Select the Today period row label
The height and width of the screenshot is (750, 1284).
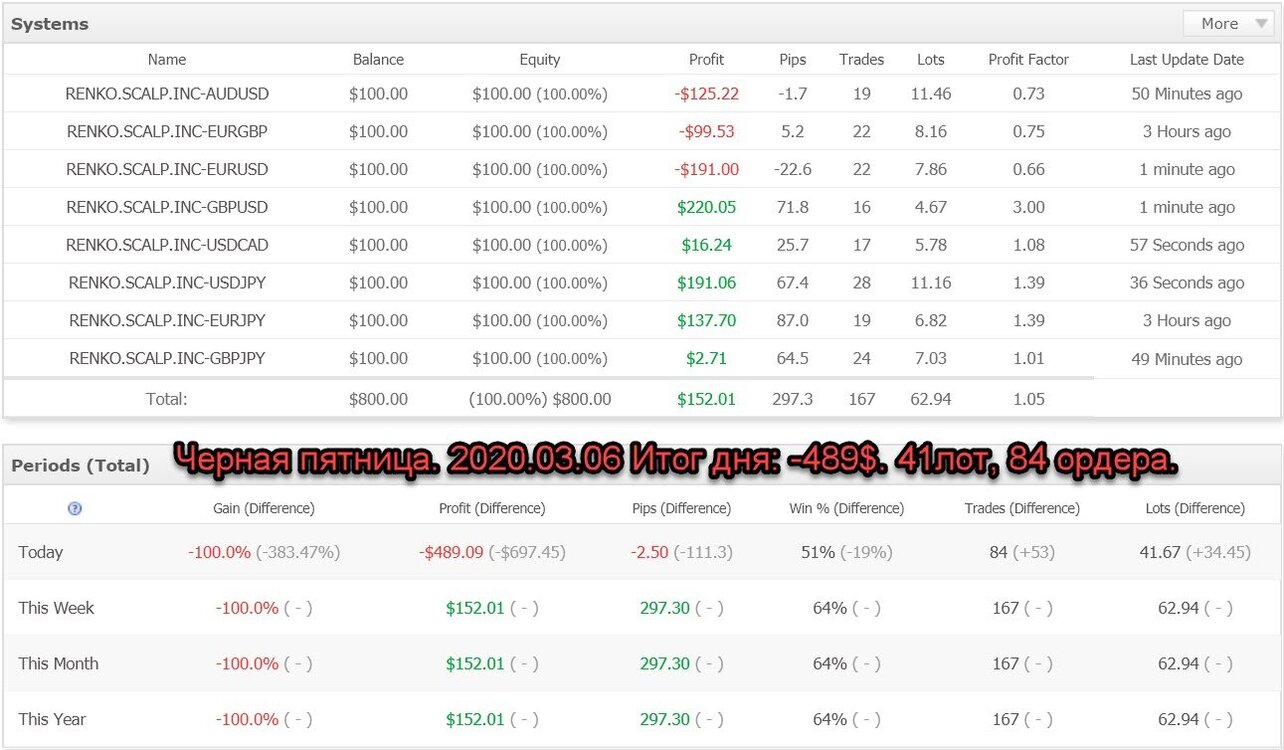coord(40,552)
